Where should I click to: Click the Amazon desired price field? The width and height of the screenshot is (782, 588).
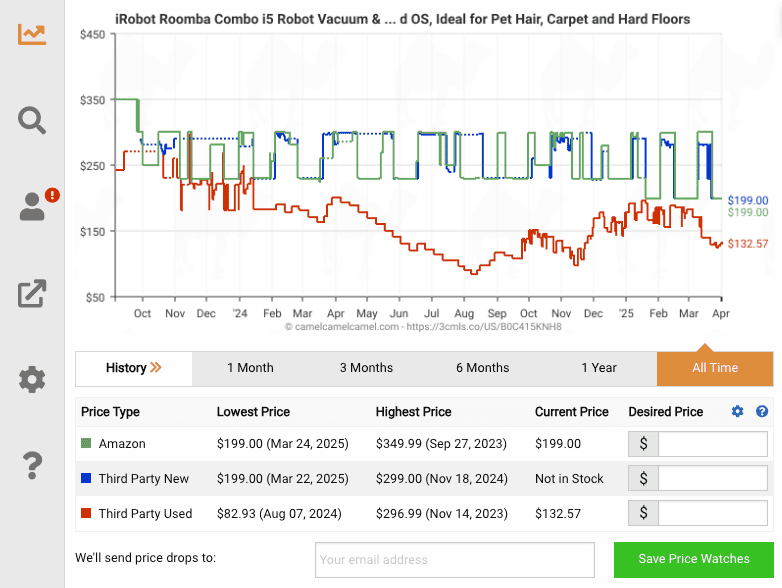(x=713, y=444)
